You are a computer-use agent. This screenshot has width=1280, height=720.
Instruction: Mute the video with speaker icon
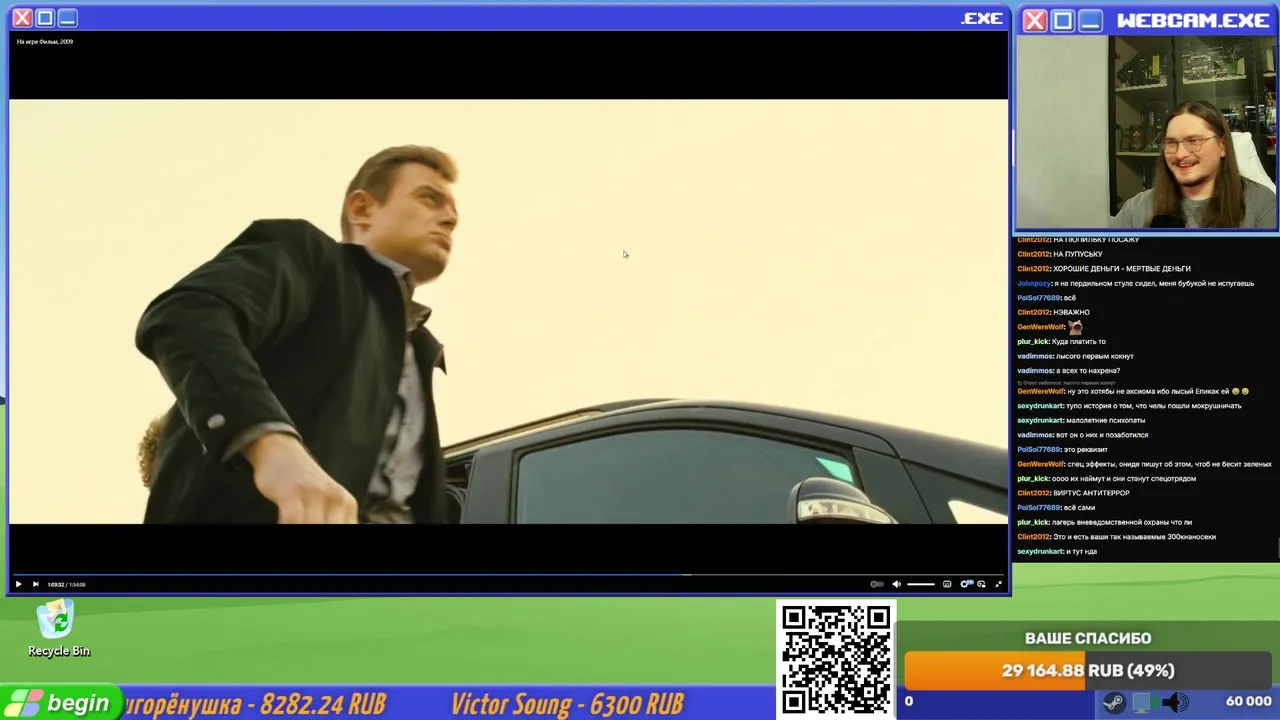(896, 584)
